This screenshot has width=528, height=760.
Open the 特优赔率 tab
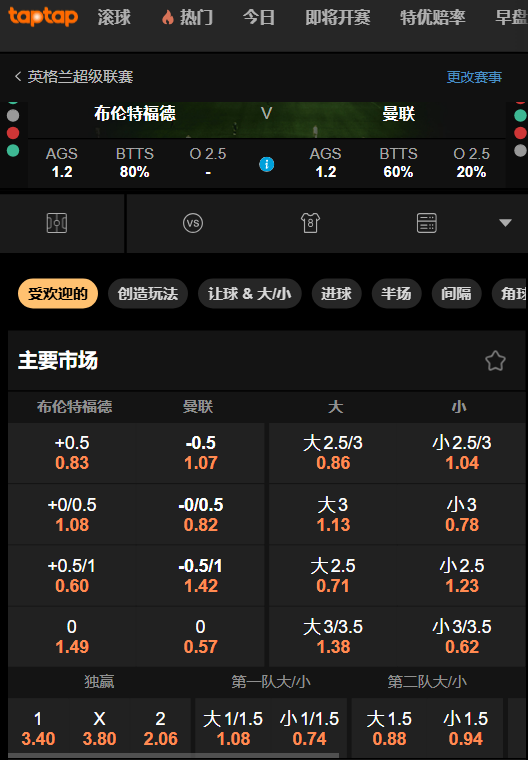pyautogui.click(x=432, y=18)
